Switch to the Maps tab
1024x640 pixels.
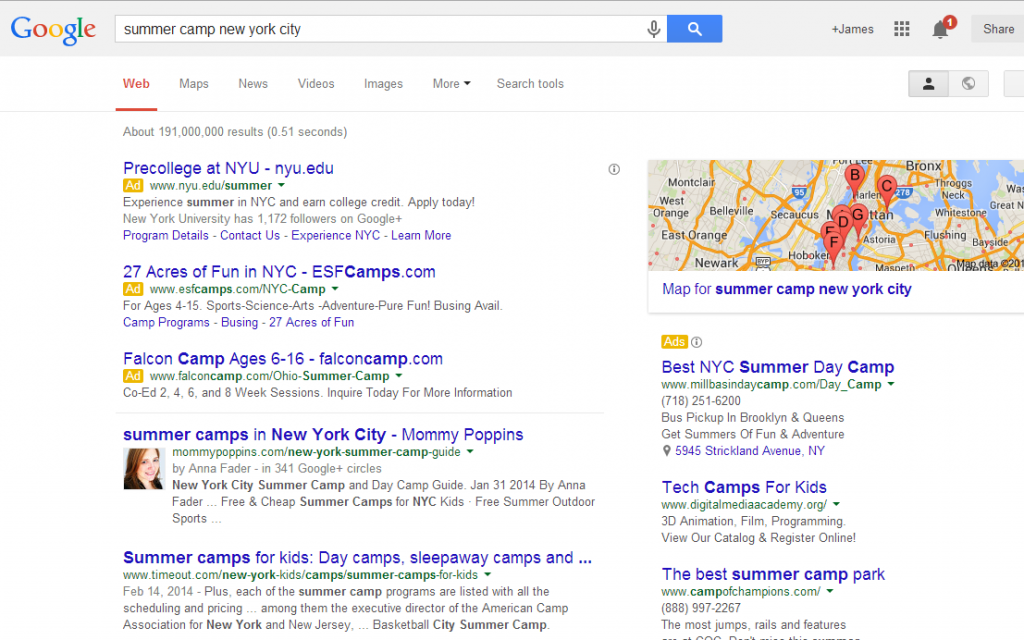point(194,84)
